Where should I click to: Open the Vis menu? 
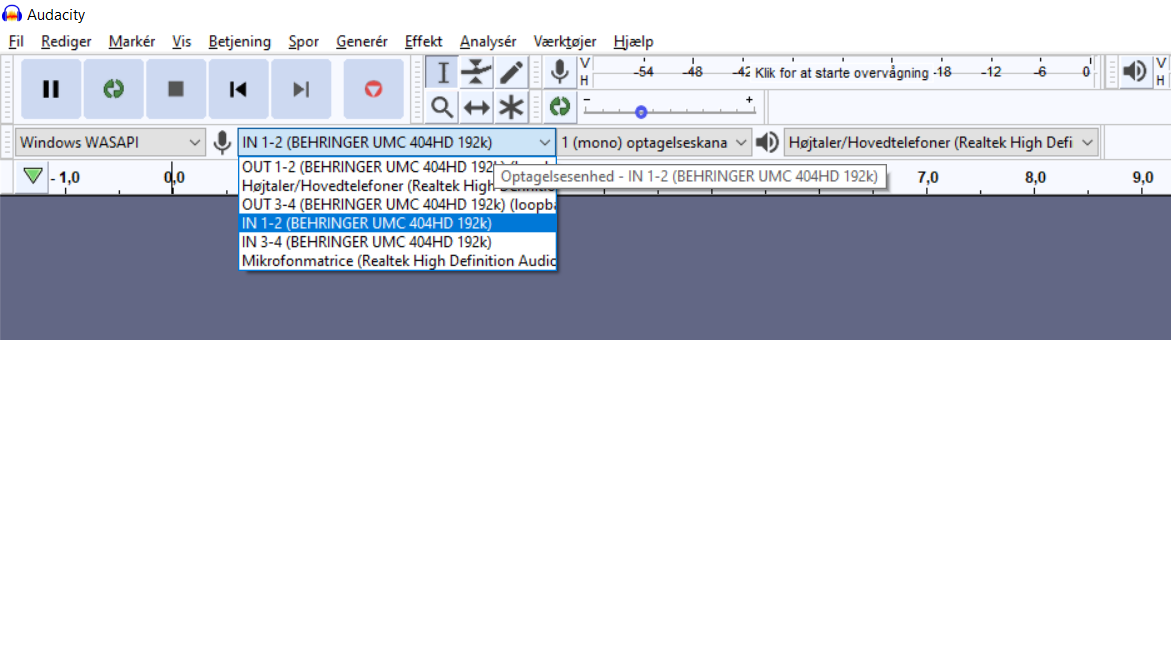click(181, 42)
